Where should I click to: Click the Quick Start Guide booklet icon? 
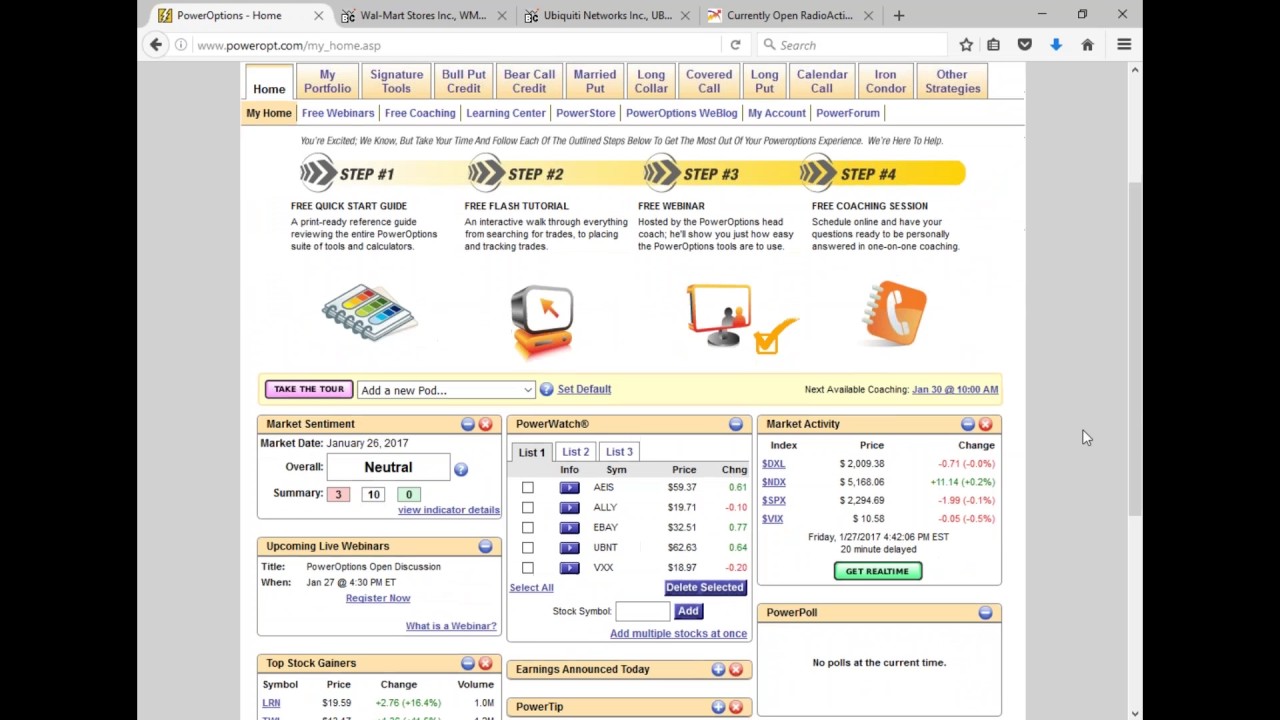[x=369, y=313]
